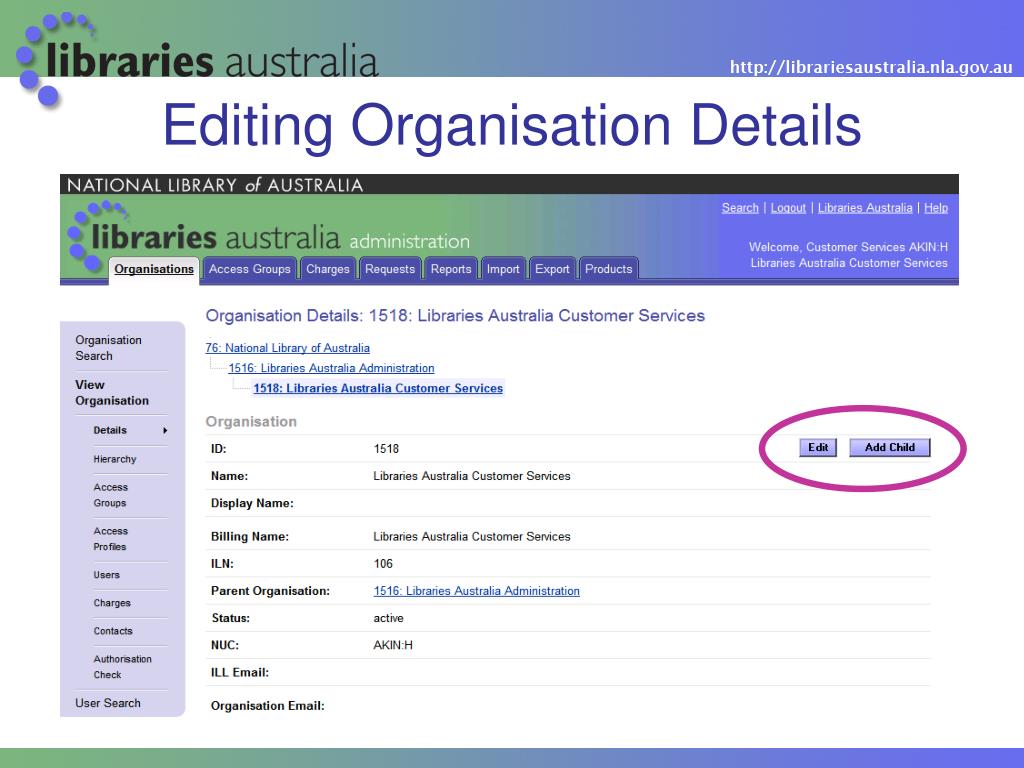The width and height of the screenshot is (1024, 768).
Task: Open 76: National Library of Australia breadcrumb
Action: [x=288, y=348]
